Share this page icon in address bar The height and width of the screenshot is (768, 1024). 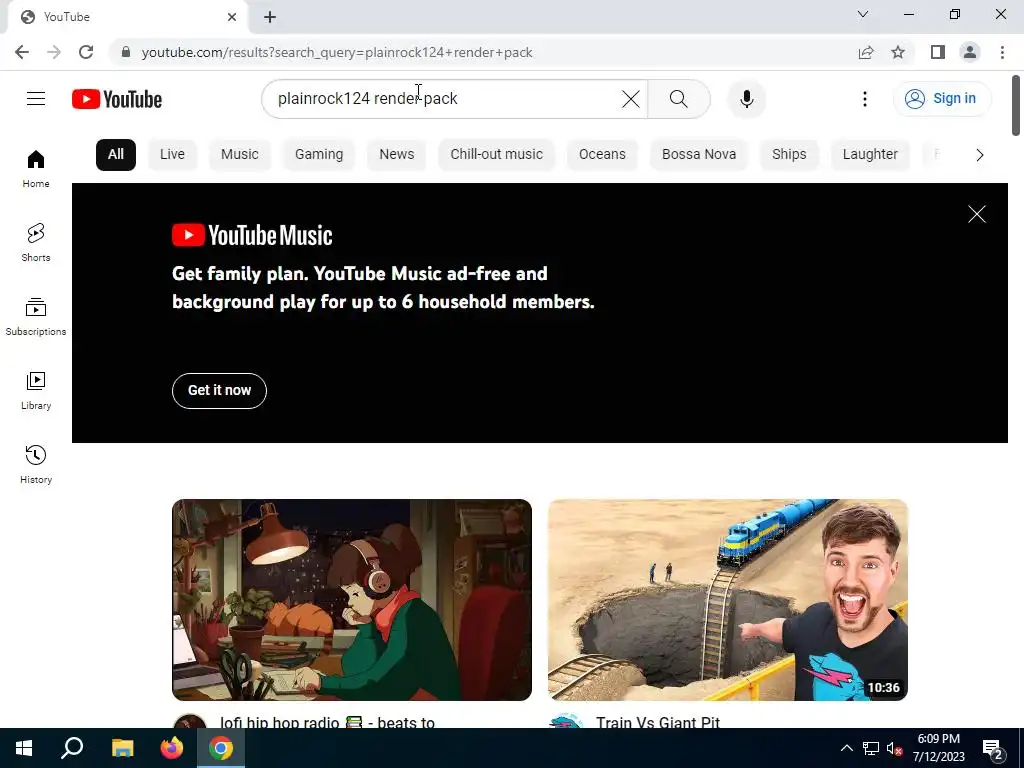(866, 52)
